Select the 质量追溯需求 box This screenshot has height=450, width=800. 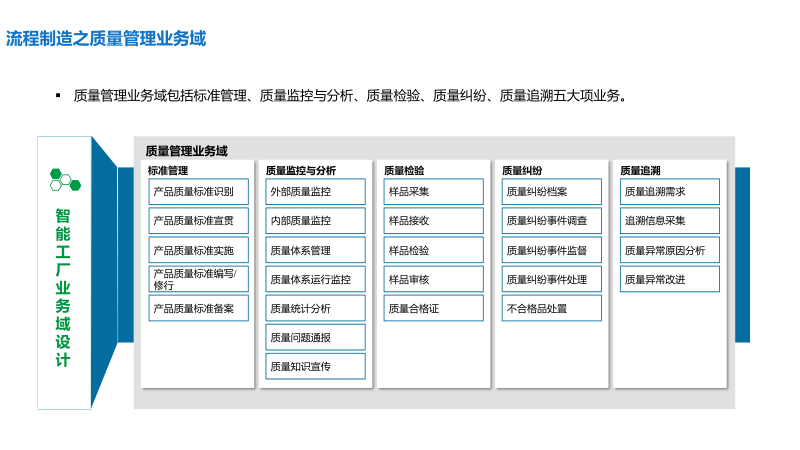[670, 192]
